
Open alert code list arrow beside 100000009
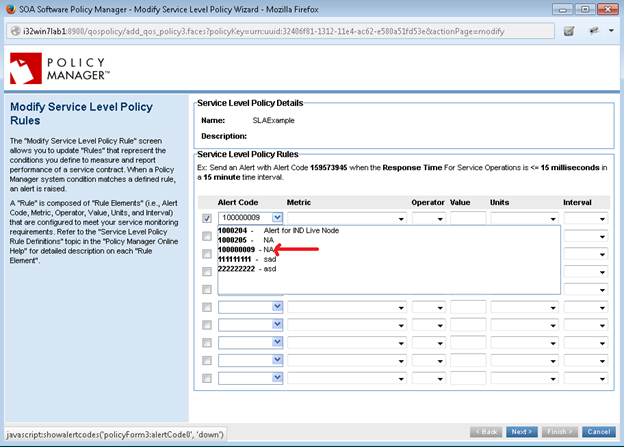click(277, 217)
